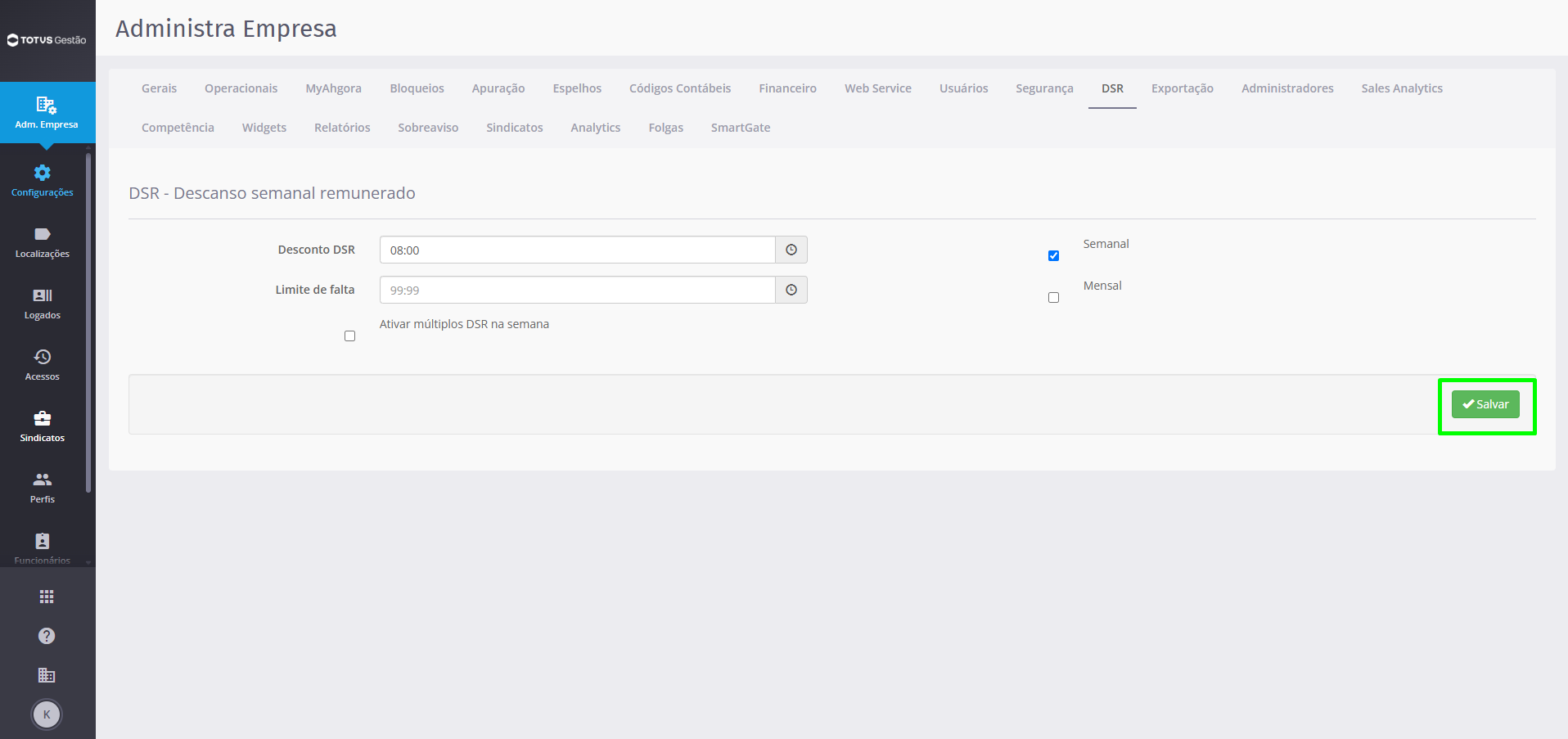This screenshot has height=739, width=1568.
Task: Switch to Financeiro tab
Action: pos(787,88)
